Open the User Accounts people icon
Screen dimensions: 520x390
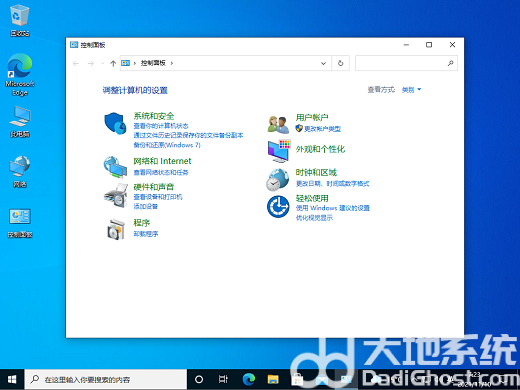pos(278,124)
